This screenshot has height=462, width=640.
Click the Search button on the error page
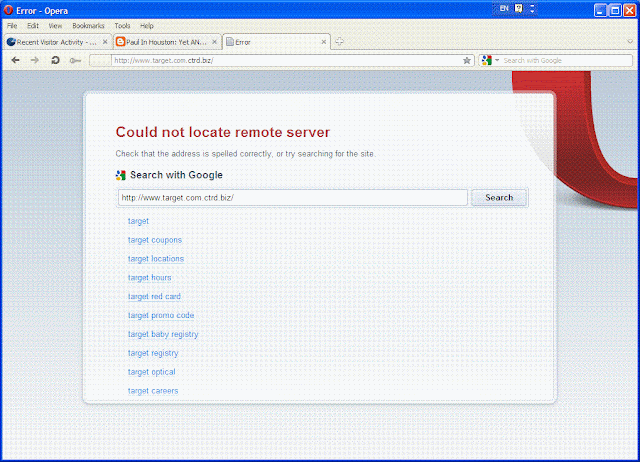[x=499, y=198]
